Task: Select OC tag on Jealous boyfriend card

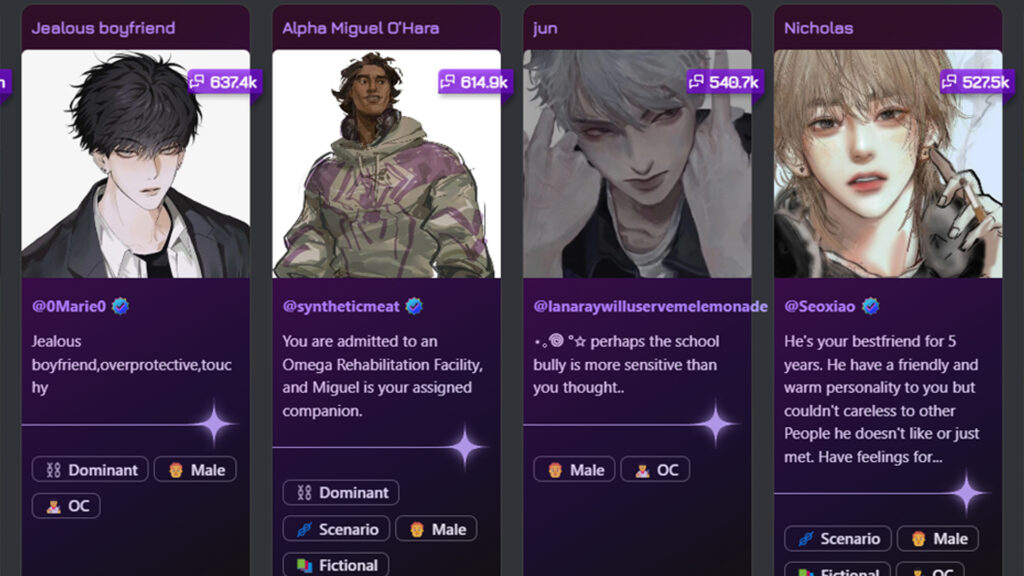Action: click(66, 505)
